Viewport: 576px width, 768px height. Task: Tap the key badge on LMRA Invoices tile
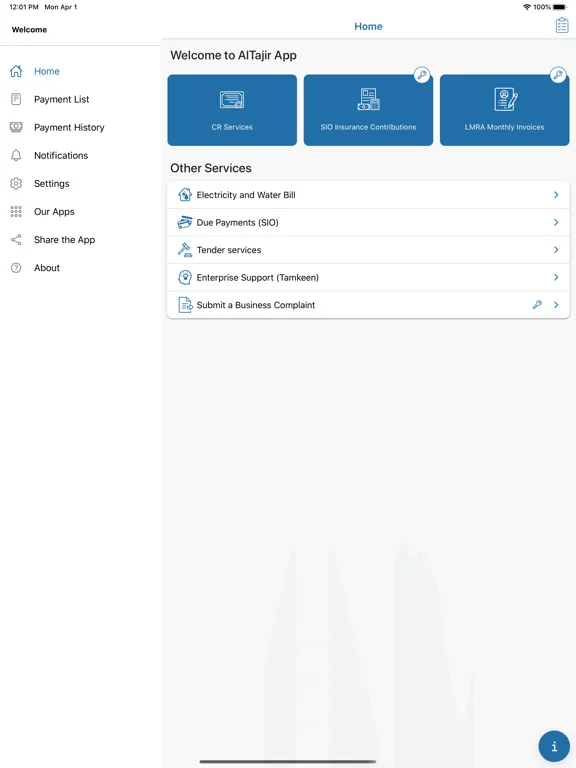pyautogui.click(x=558, y=75)
